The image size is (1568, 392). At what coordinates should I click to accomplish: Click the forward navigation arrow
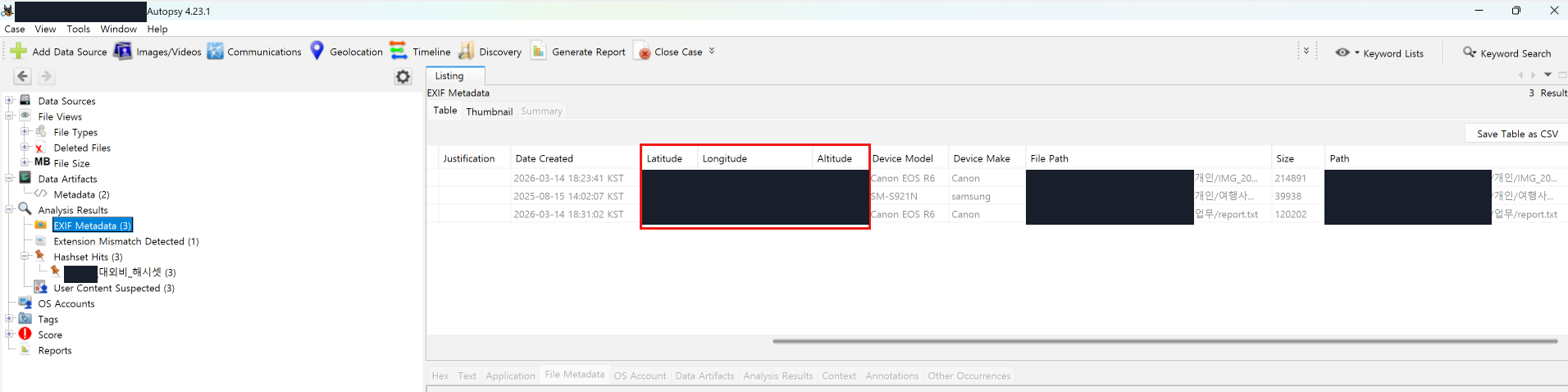pos(47,76)
